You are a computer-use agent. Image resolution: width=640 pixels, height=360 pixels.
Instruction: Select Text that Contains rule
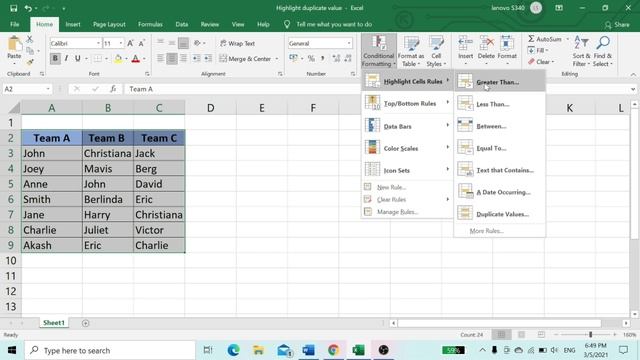(x=500, y=170)
